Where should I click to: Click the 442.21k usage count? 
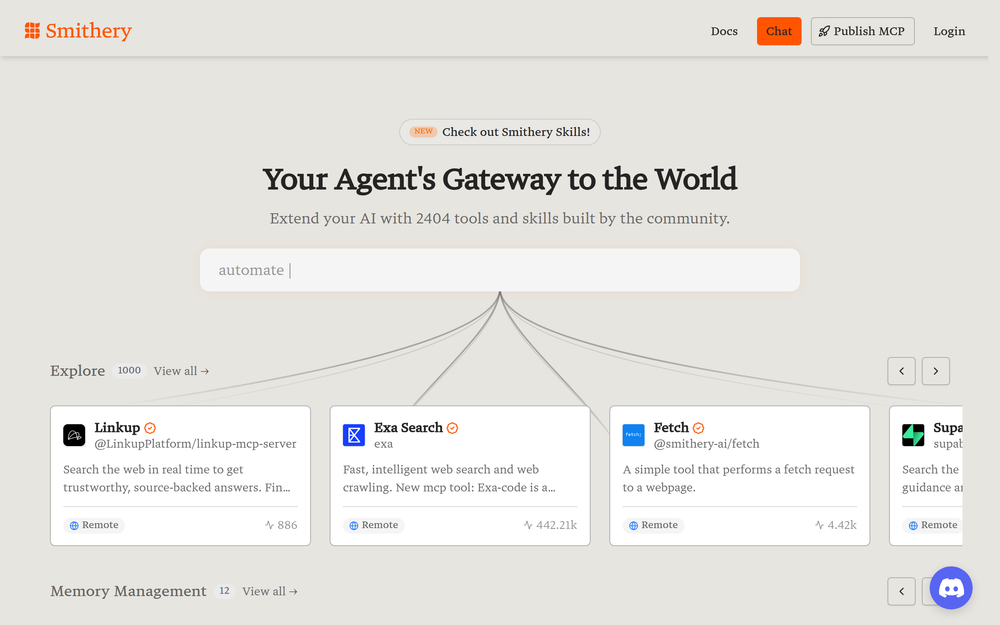point(550,525)
